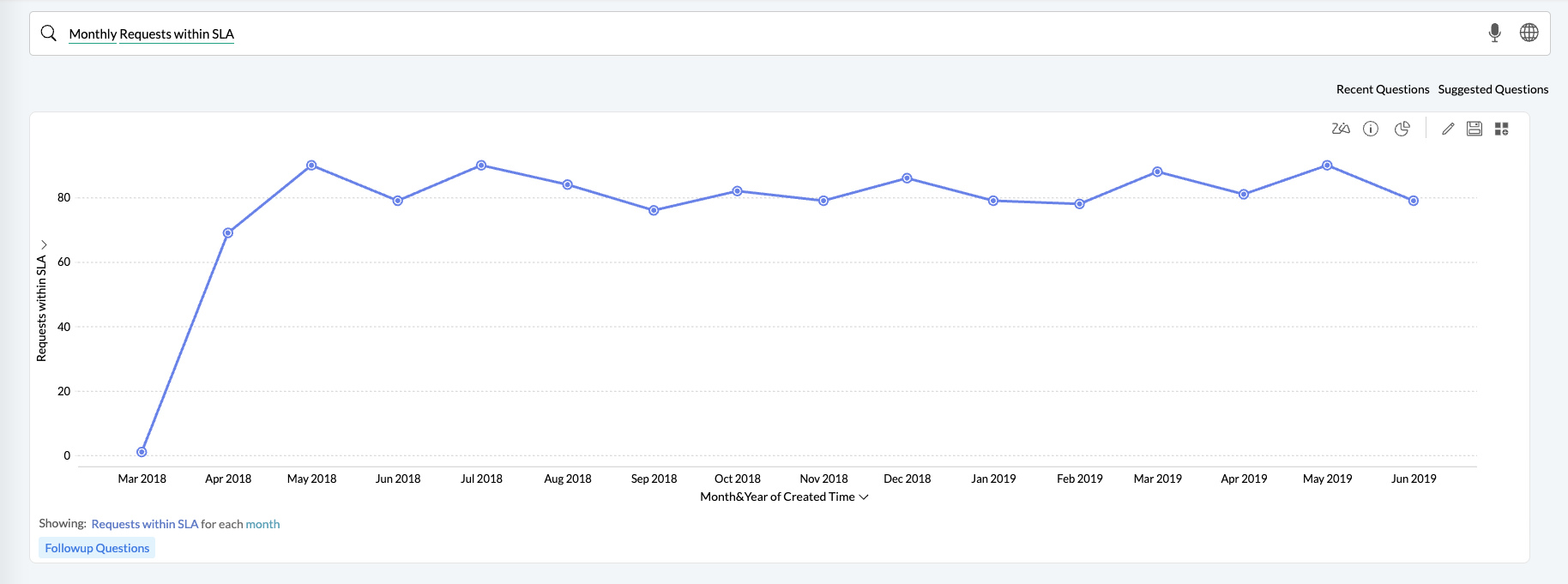Expand the Requests within SLA axis chevron
The height and width of the screenshot is (584, 1568).
click(44, 245)
